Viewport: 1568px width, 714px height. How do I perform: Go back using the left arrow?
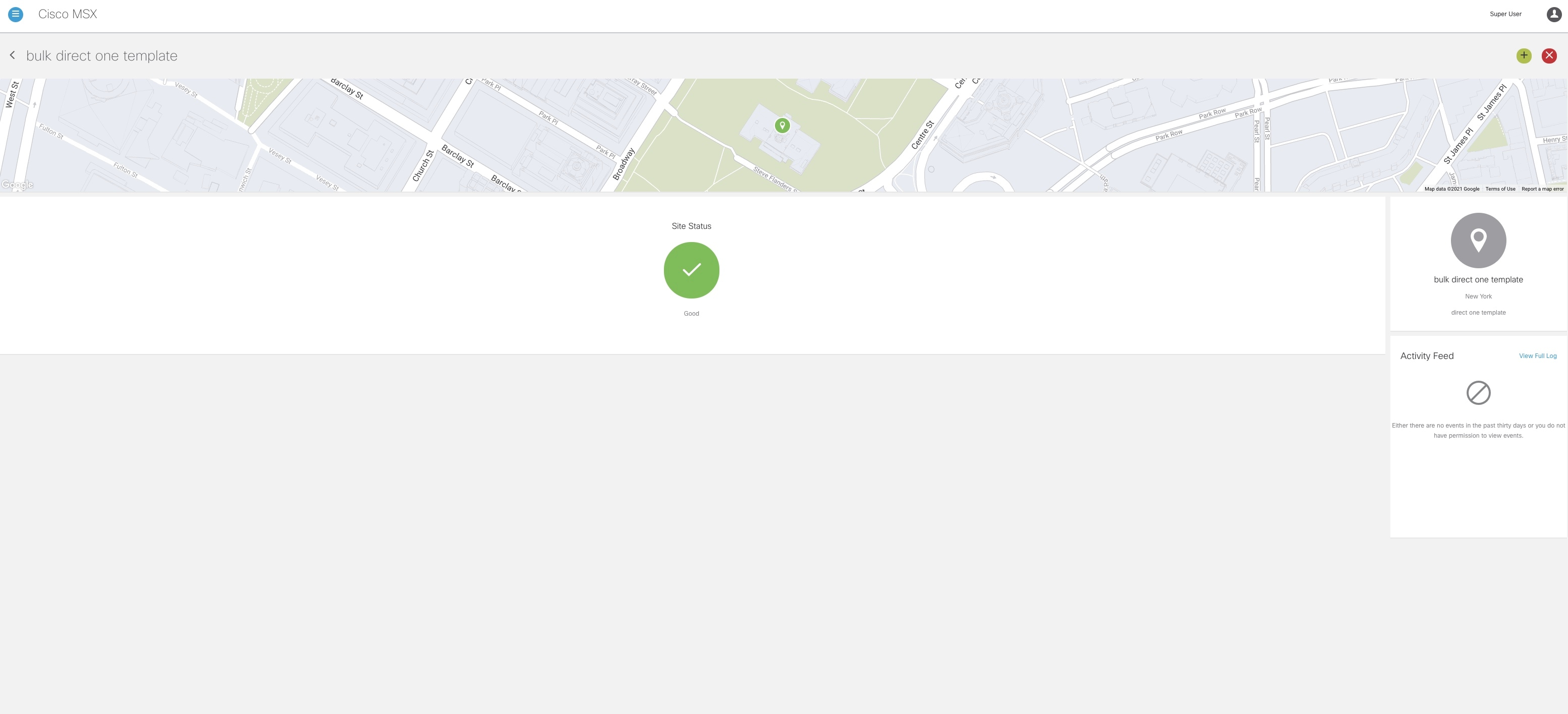pos(12,55)
